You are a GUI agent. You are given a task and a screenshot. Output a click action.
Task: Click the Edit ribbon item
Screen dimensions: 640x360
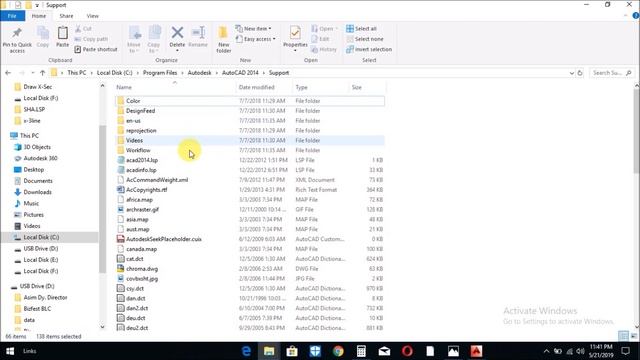pyautogui.click(x=320, y=39)
